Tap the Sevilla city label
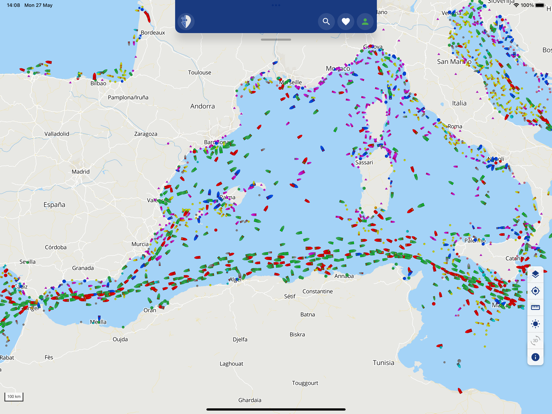 [x=27, y=262]
